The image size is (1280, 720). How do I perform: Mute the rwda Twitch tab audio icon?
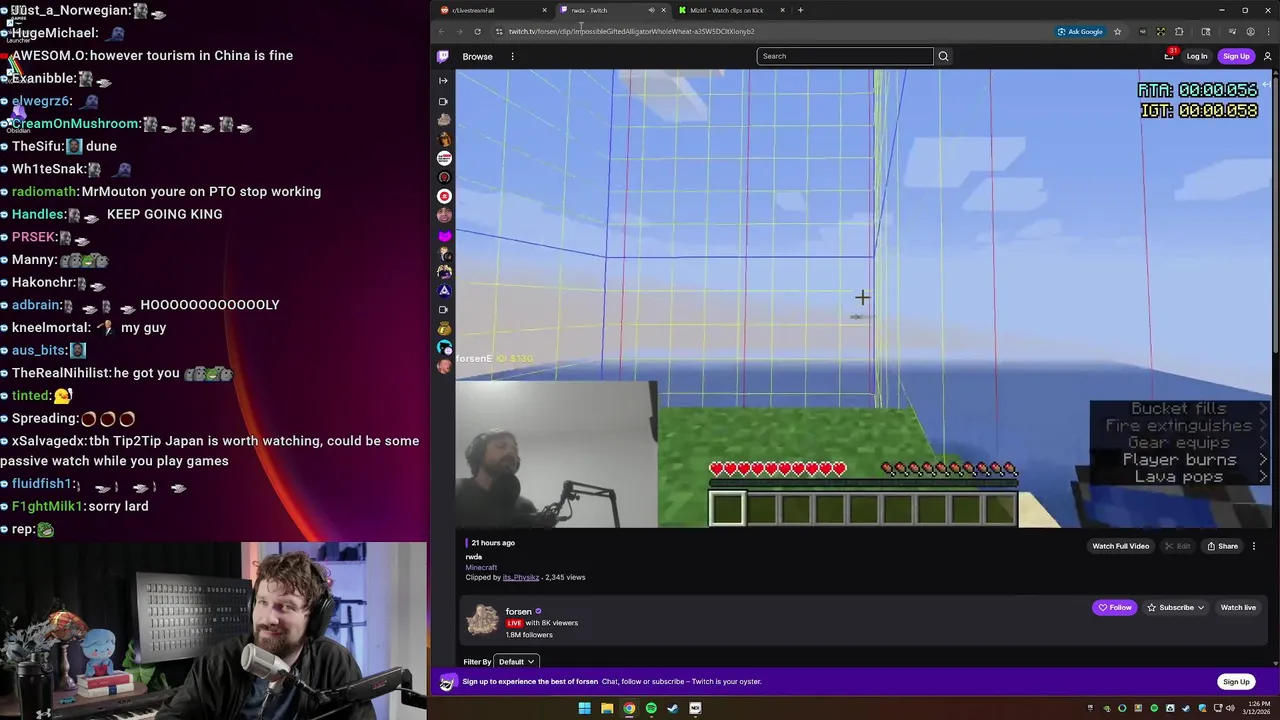[x=651, y=10]
